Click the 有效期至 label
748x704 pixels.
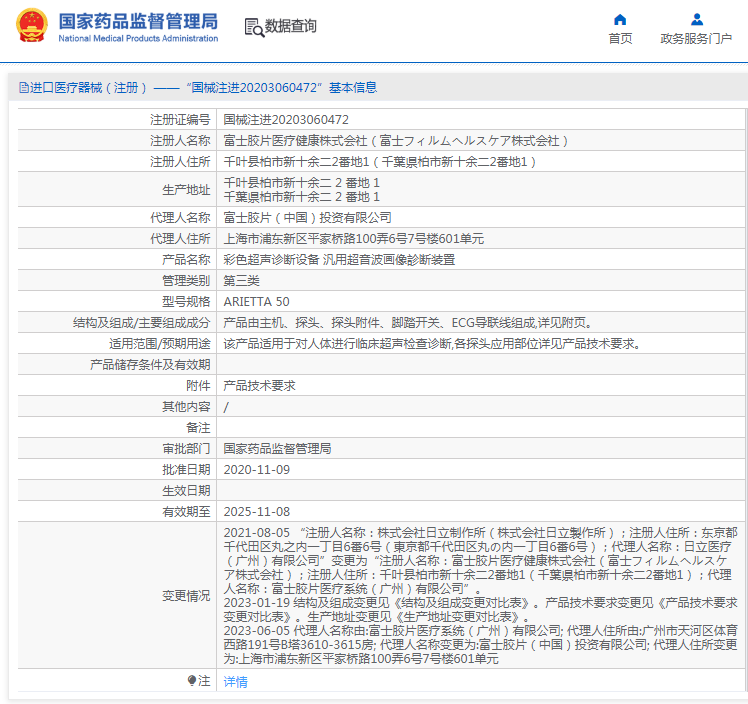[x=186, y=512]
